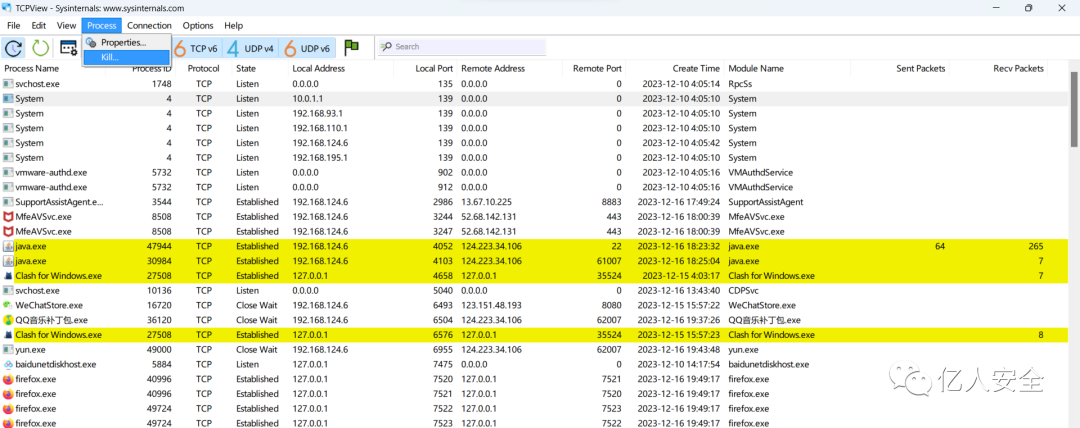Select remote address 13.67.10.225
1080x428 pixels.
click(x=485, y=202)
